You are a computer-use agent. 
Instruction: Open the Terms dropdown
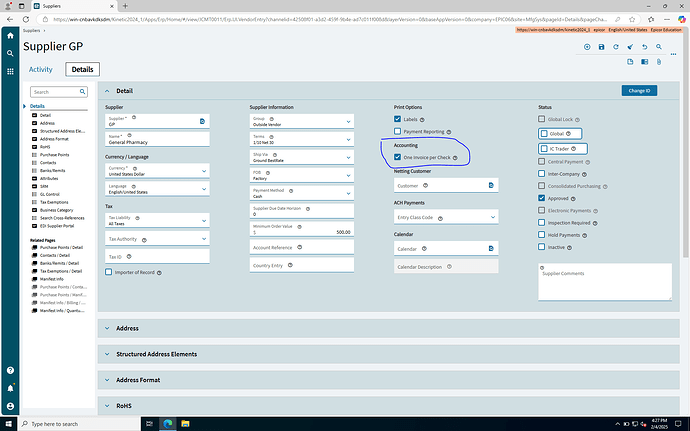pos(348,140)
